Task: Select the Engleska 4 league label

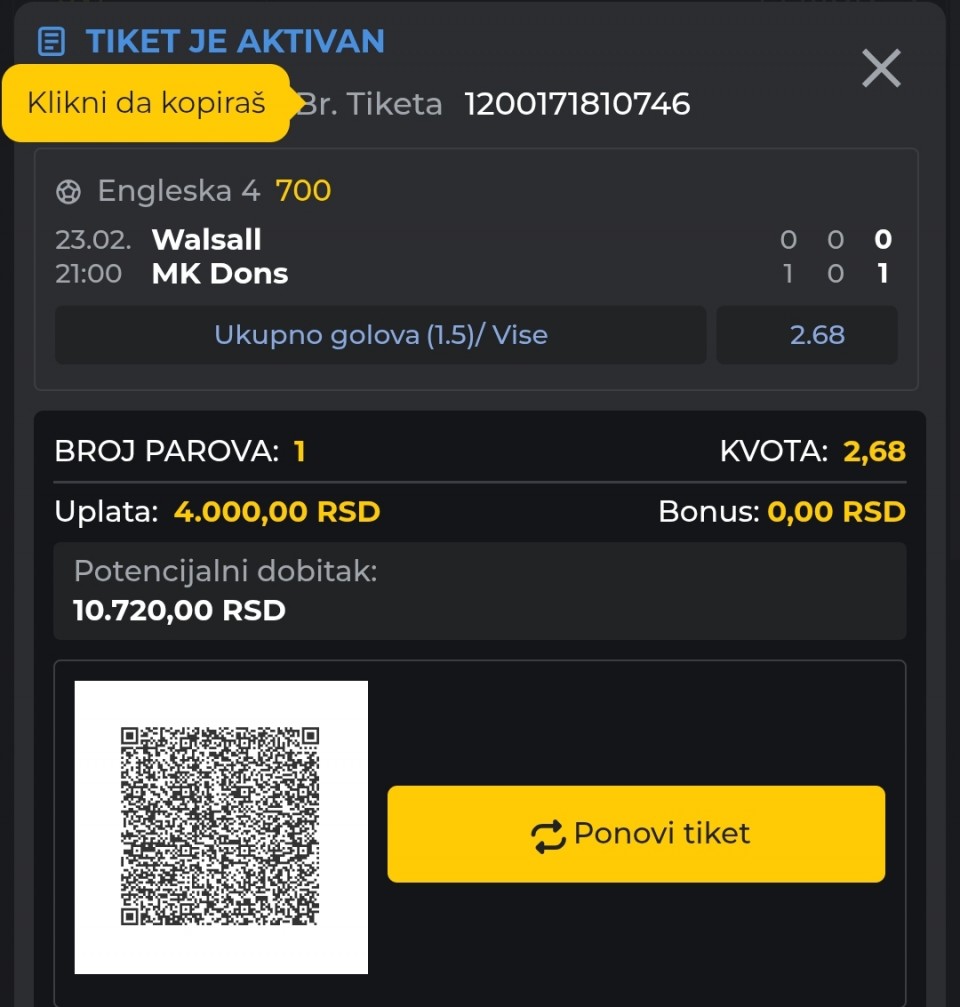Action: click(x=178, y=190)
